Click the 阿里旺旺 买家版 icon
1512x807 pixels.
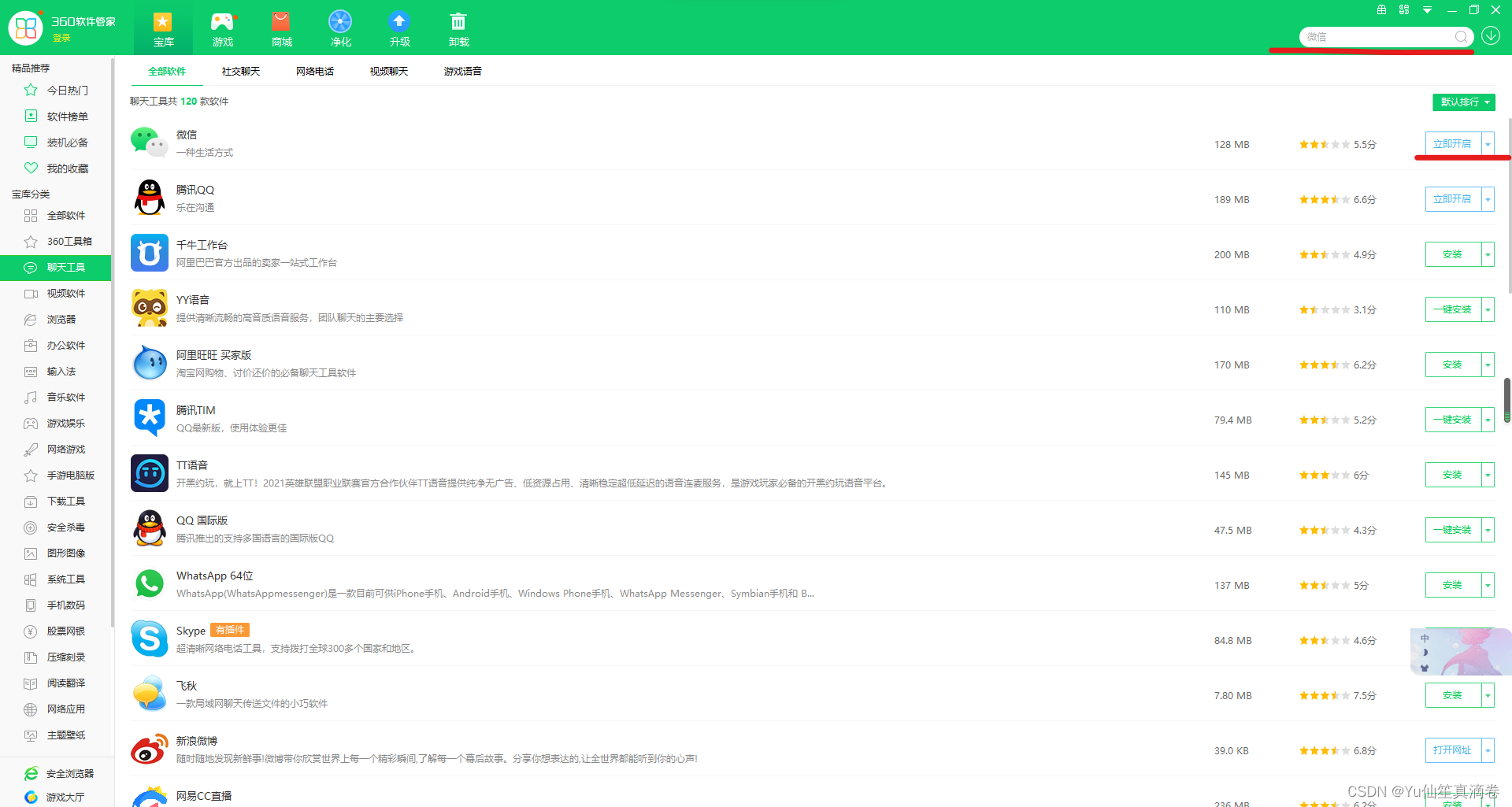(x=149, y=363)
